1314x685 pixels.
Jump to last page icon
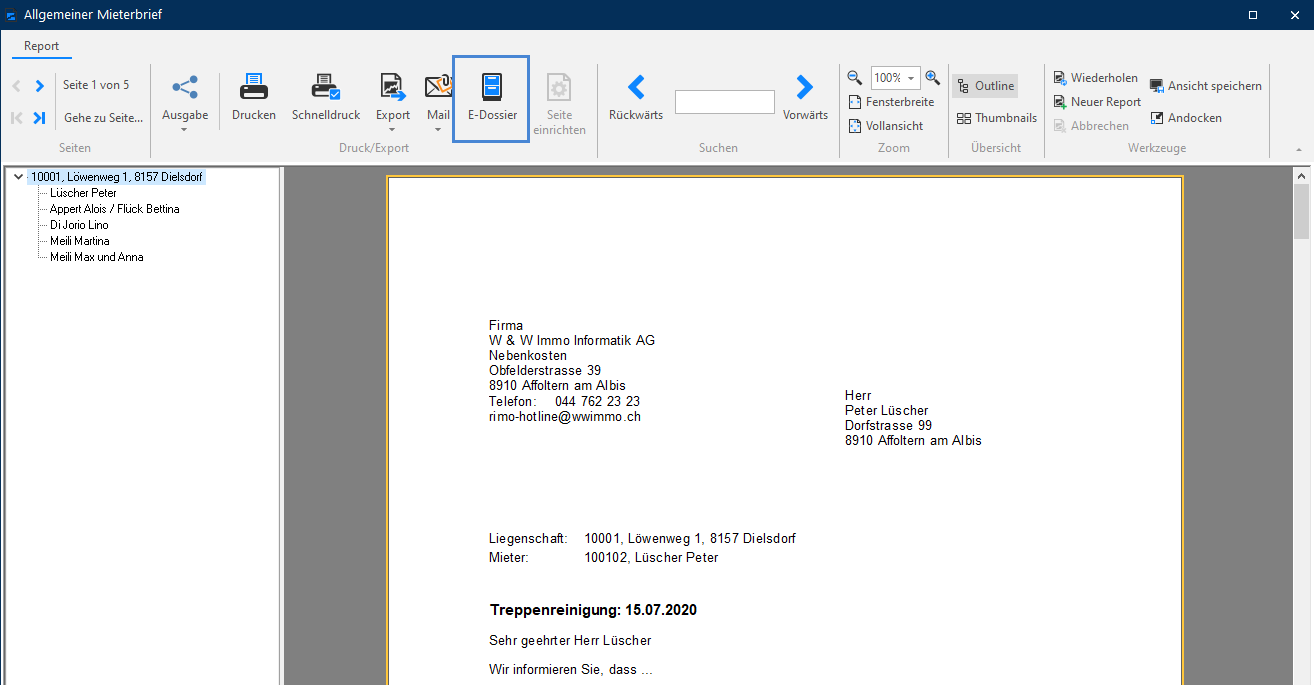point(39,118)
